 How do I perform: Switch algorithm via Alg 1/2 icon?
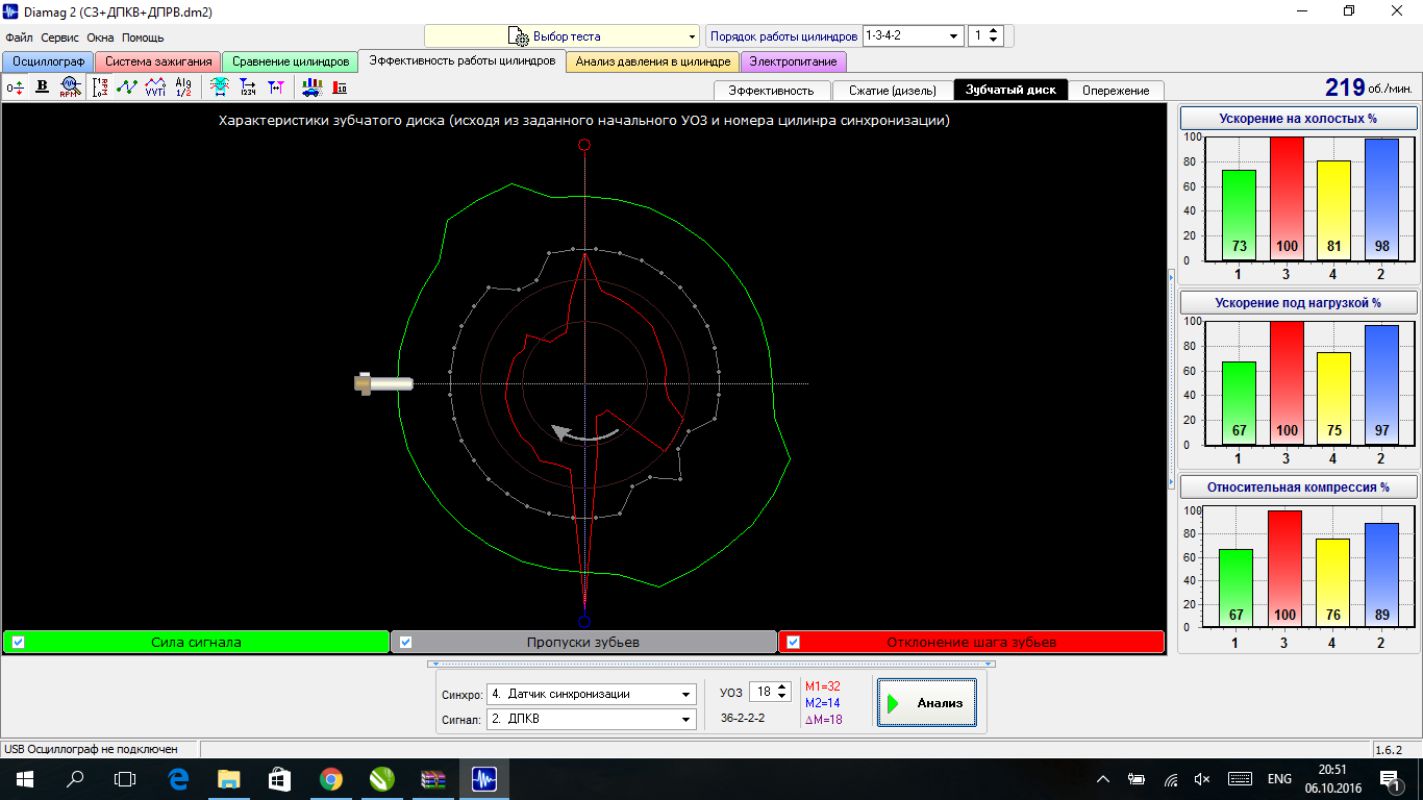[x=183, y=87]
